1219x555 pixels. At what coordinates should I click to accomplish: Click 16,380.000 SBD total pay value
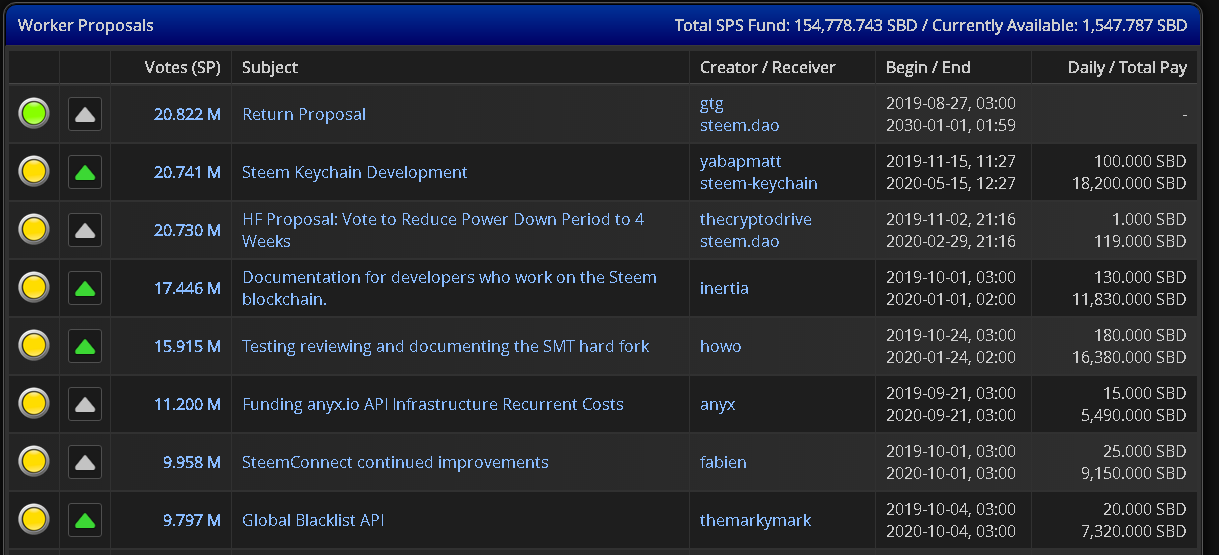pyautogui.click(x=1129, y=357)
